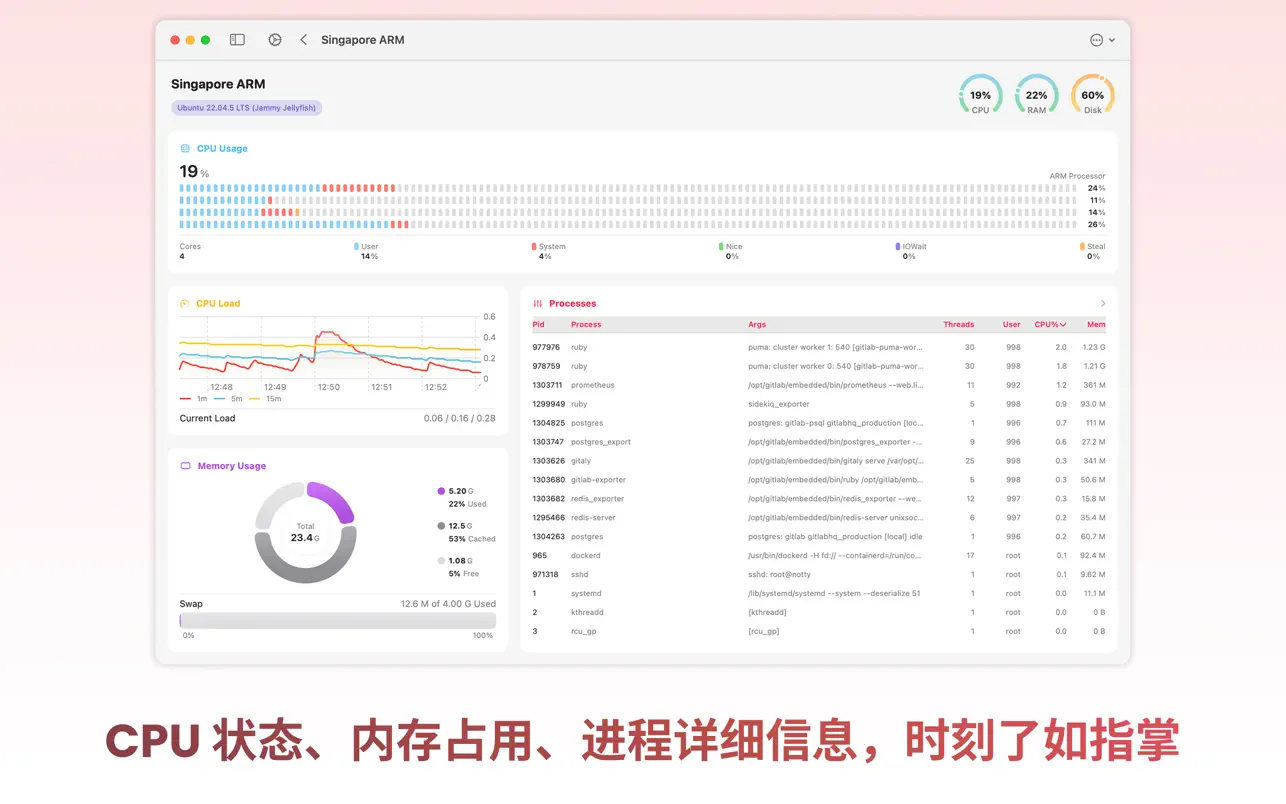This screenshot has width=1286, height=804.
Task: Toggle the sidebar panel icon
Action: point(237,40)
